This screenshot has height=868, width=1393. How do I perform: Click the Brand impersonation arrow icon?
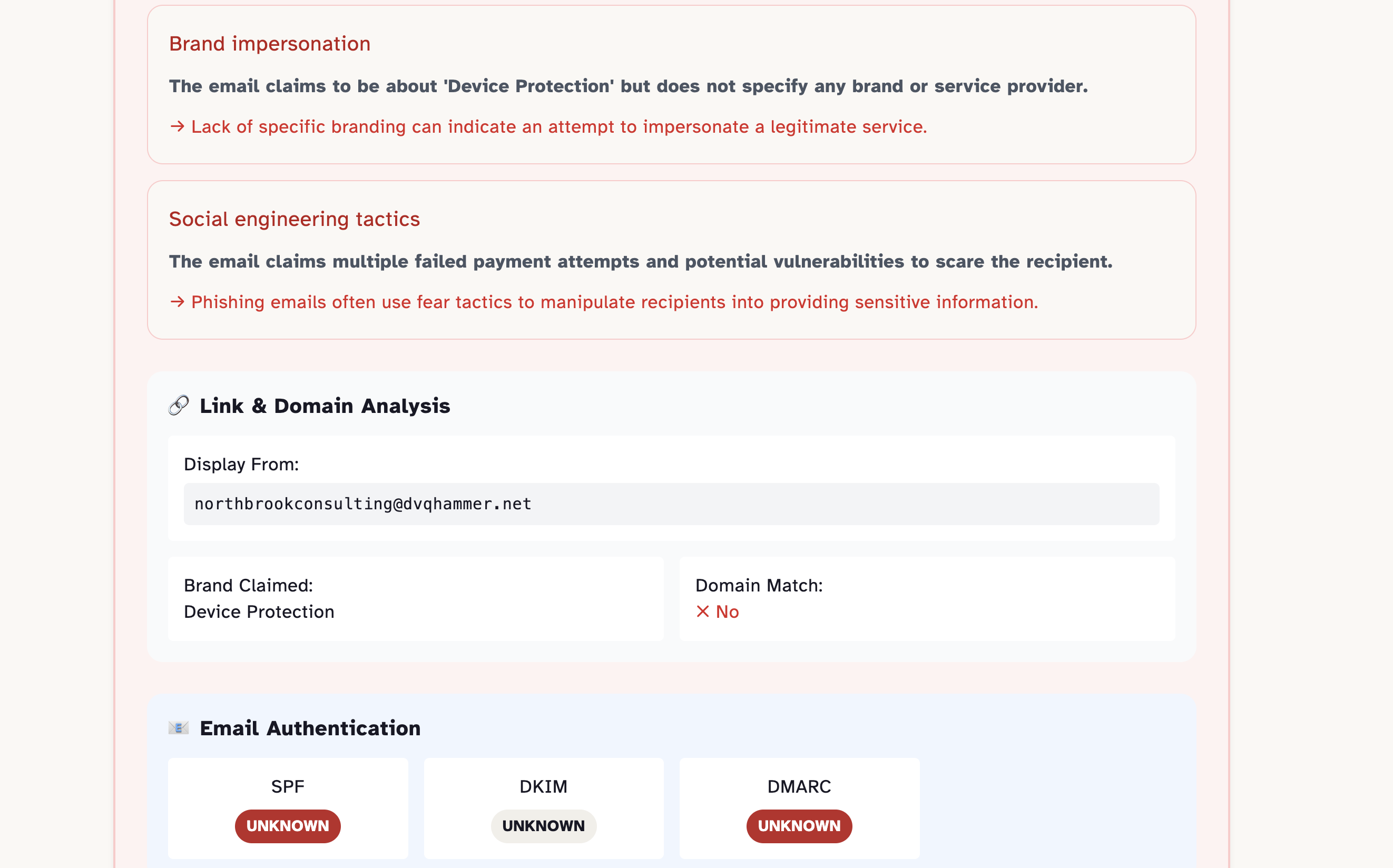178,126
